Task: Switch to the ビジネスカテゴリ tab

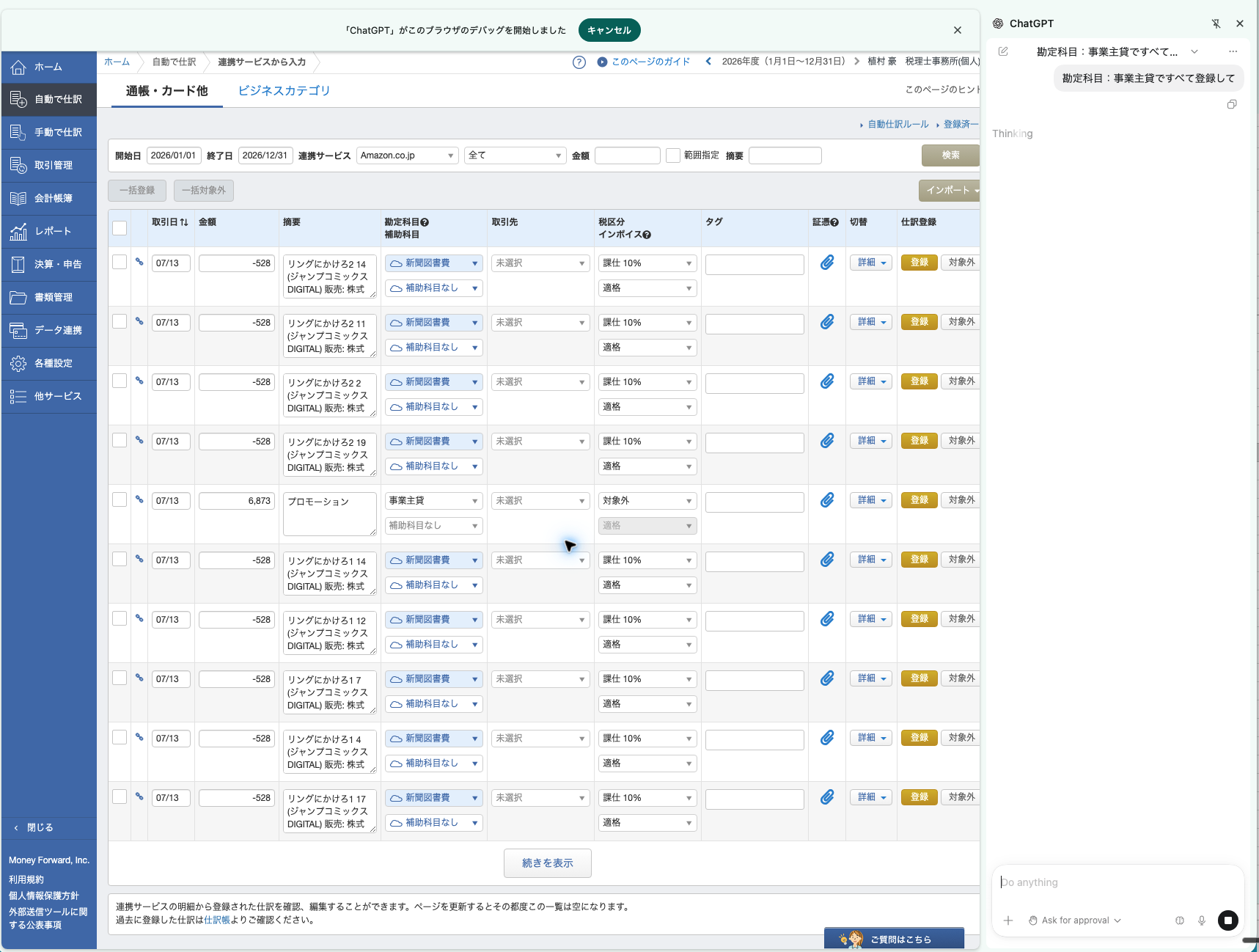Action: (x=285, y=91)
